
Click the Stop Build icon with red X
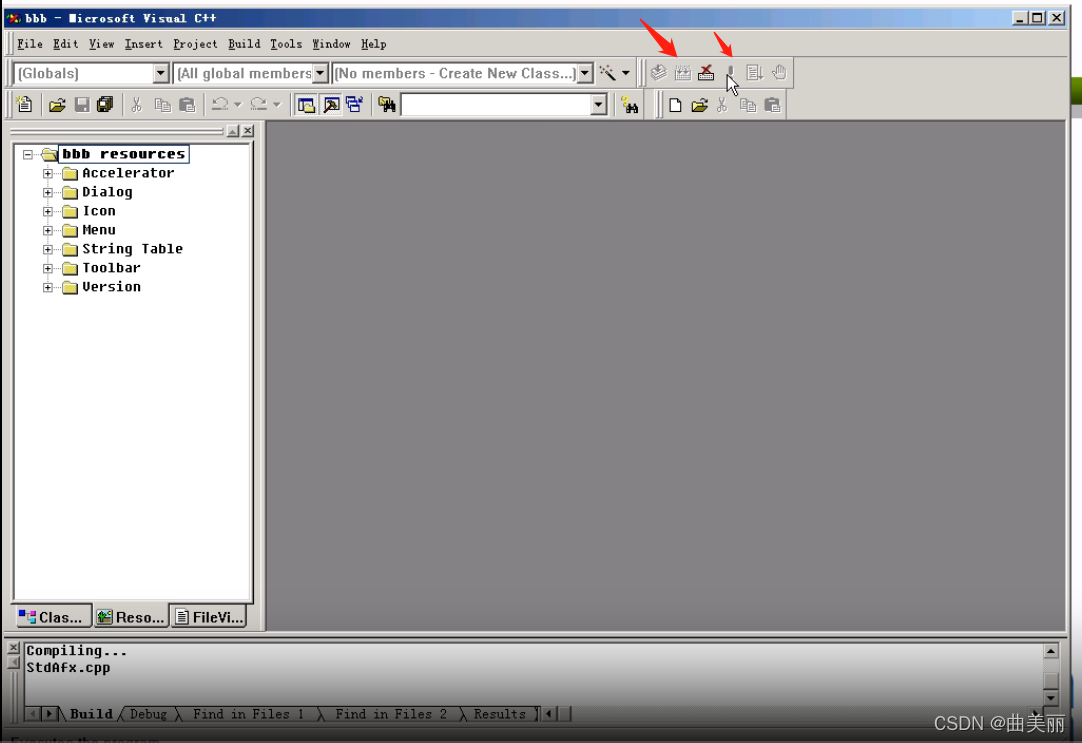pyautogui.click(x=706, y=72)
